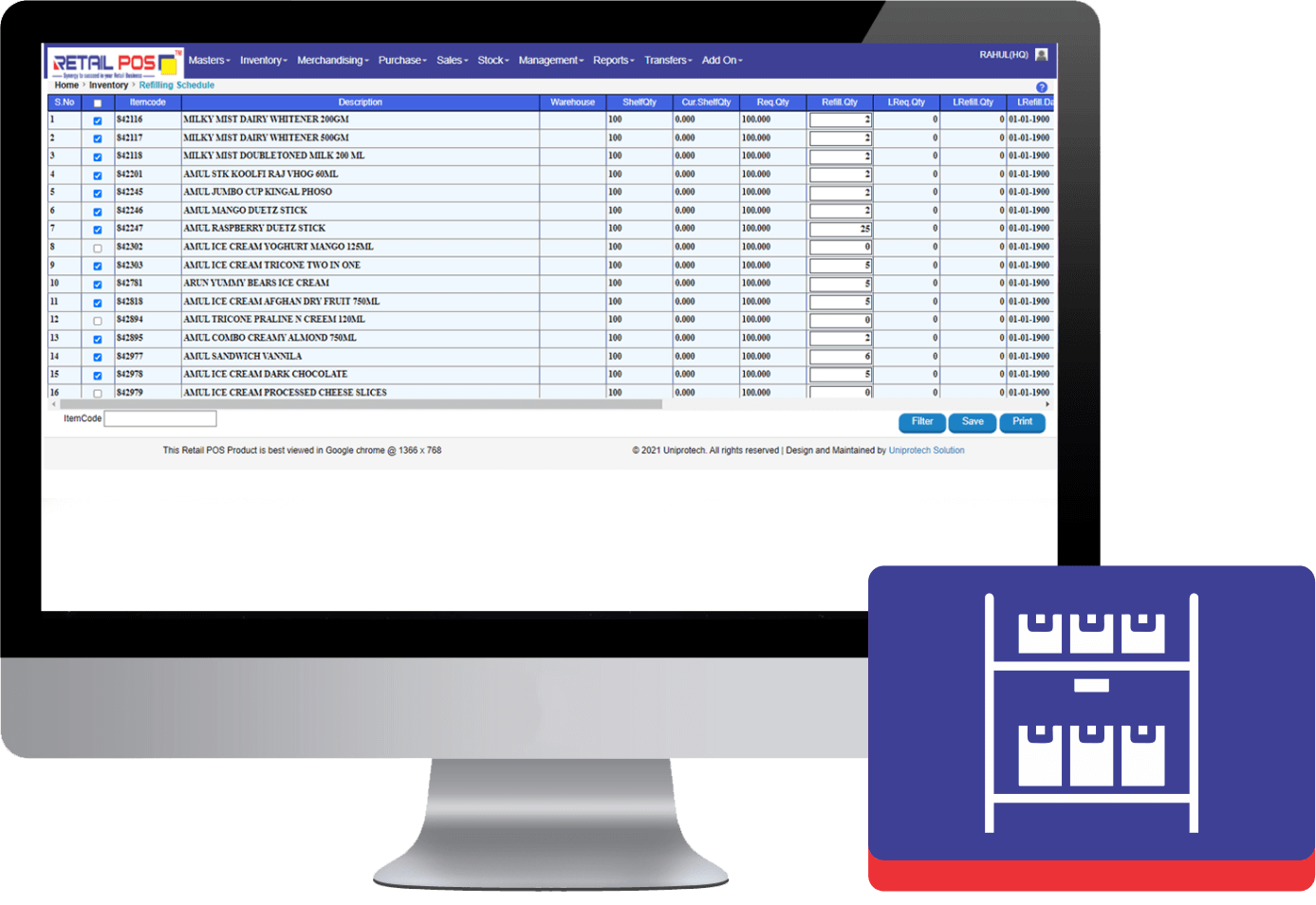1316x905 pixels.
Task: Click the LRefill.Qty column header
Action: point(973,102)
